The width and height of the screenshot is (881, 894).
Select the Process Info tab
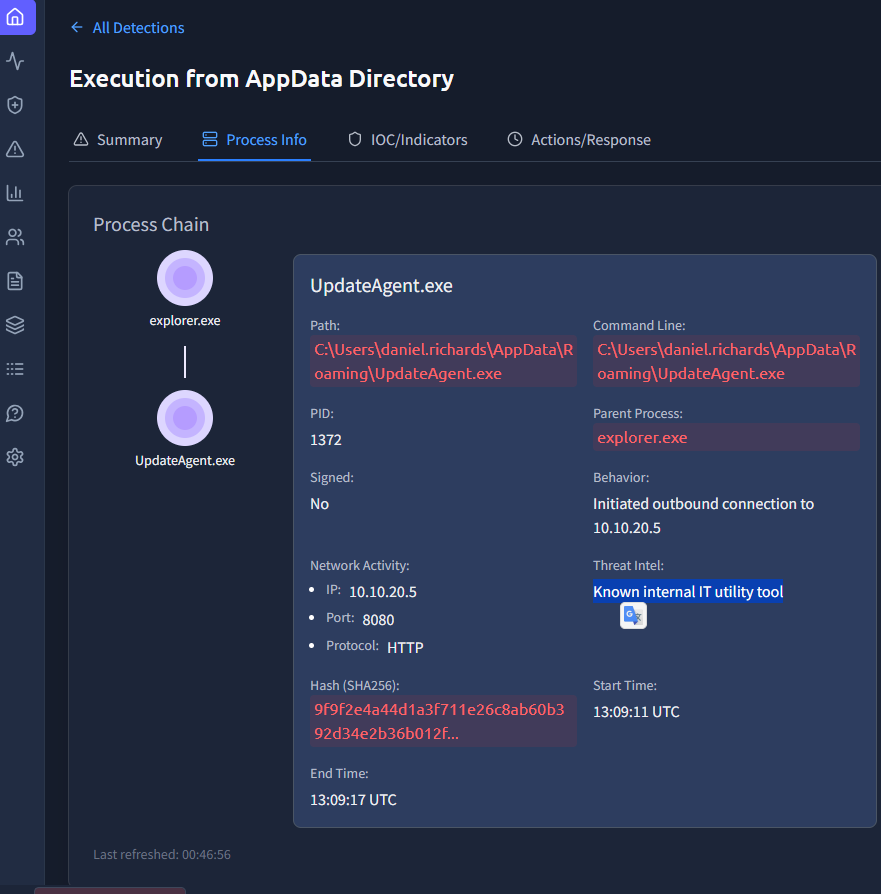254,140
